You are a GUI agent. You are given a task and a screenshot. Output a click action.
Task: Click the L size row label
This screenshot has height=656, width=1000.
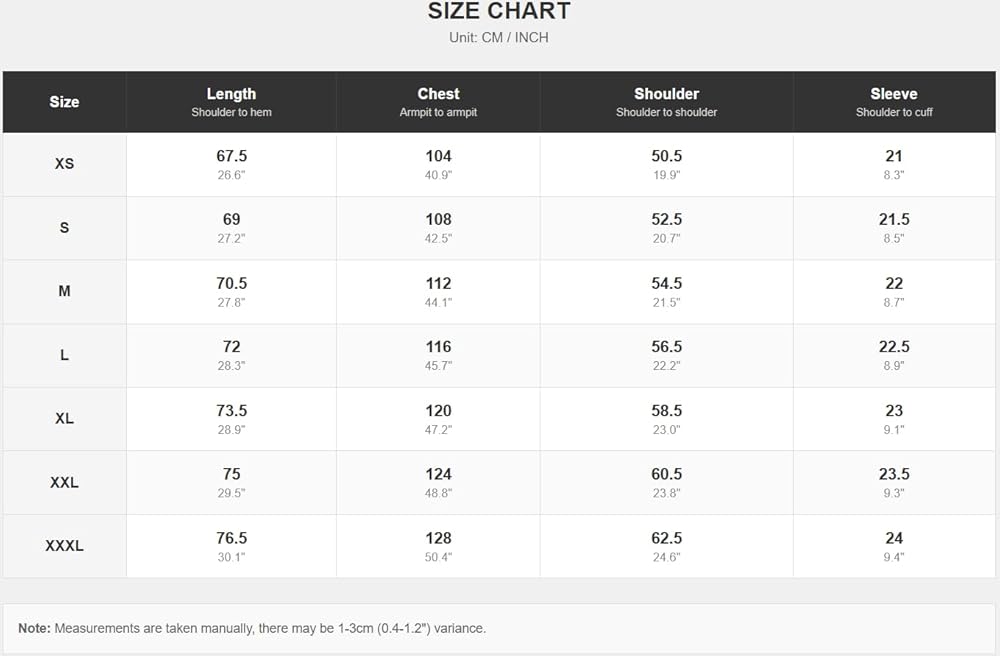64,355
